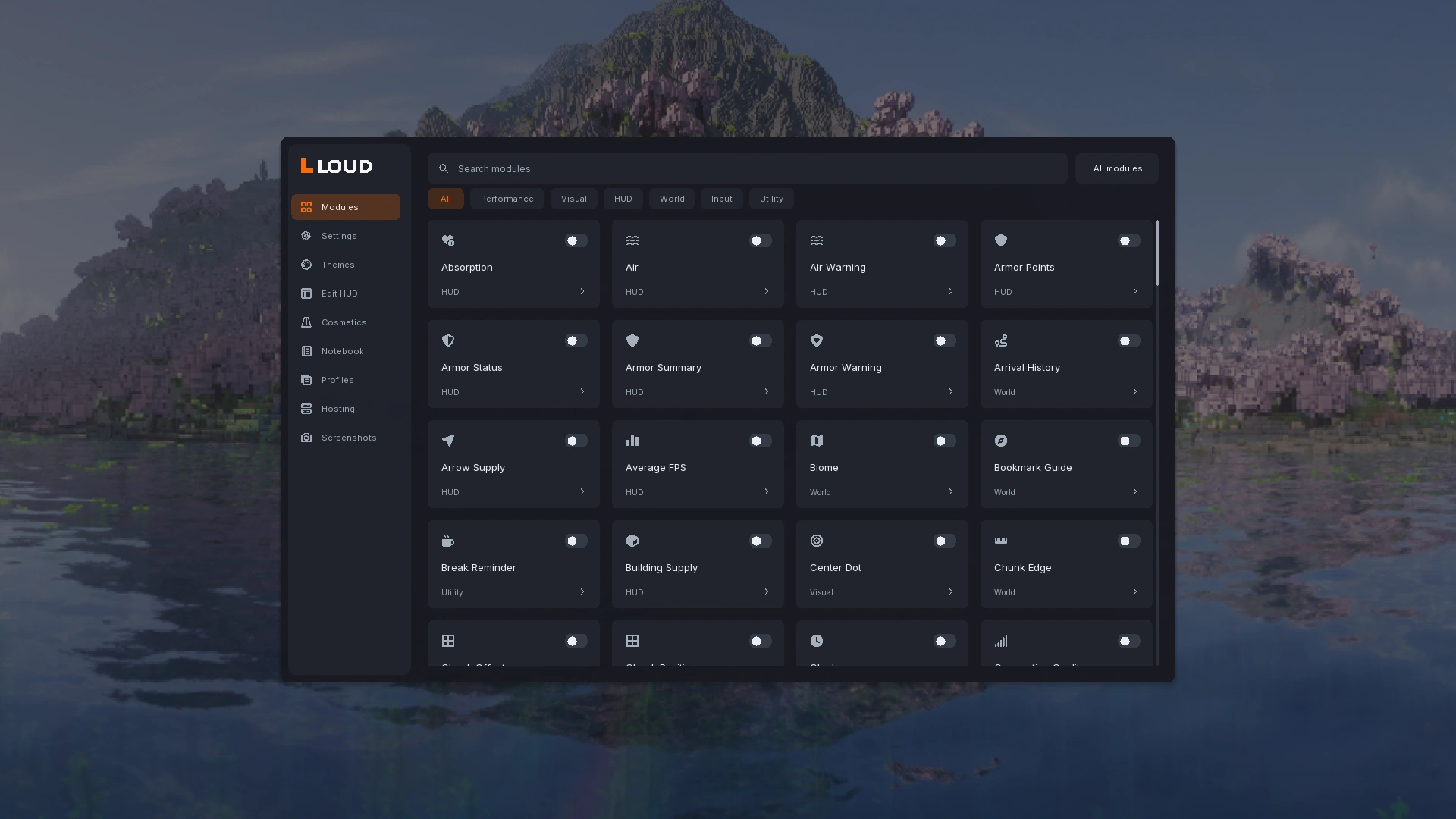The width and height of the screenshot is (1456, 819).
Task: Filter modules by Performance category
Action: 507,199
